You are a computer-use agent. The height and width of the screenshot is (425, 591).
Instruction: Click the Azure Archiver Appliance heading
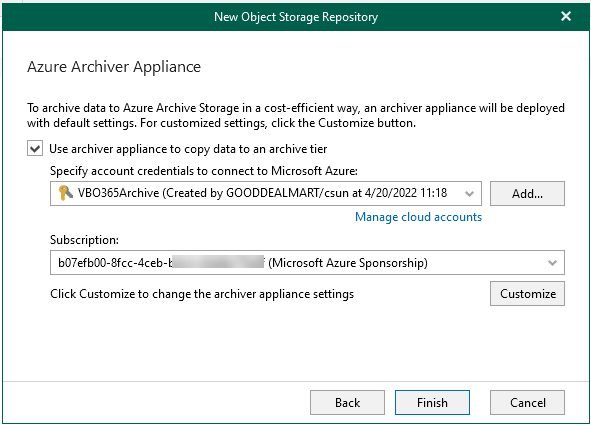(114, 67)
